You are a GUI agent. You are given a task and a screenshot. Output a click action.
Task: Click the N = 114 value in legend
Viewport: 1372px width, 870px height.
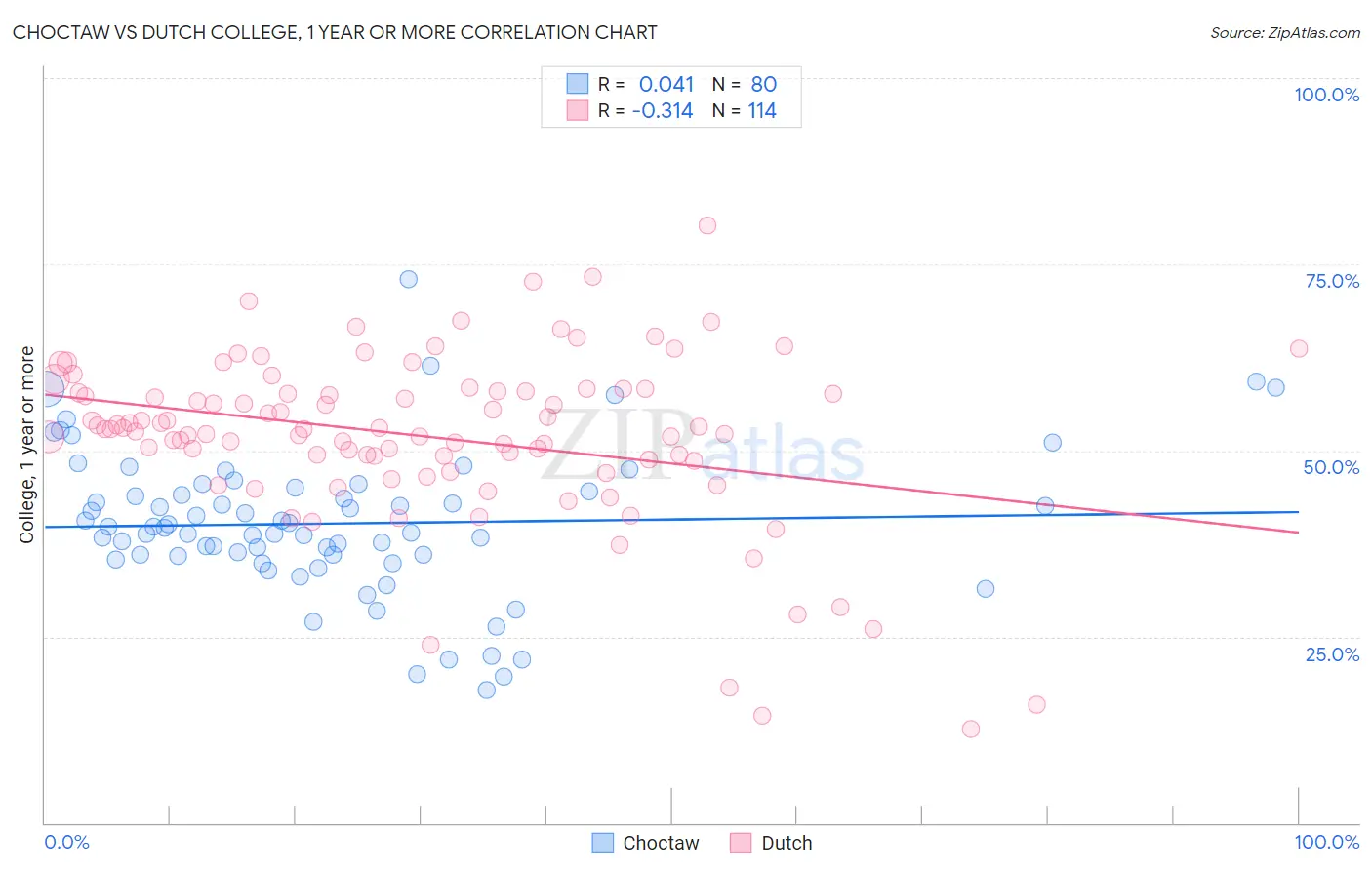click(x=745, y=110)
